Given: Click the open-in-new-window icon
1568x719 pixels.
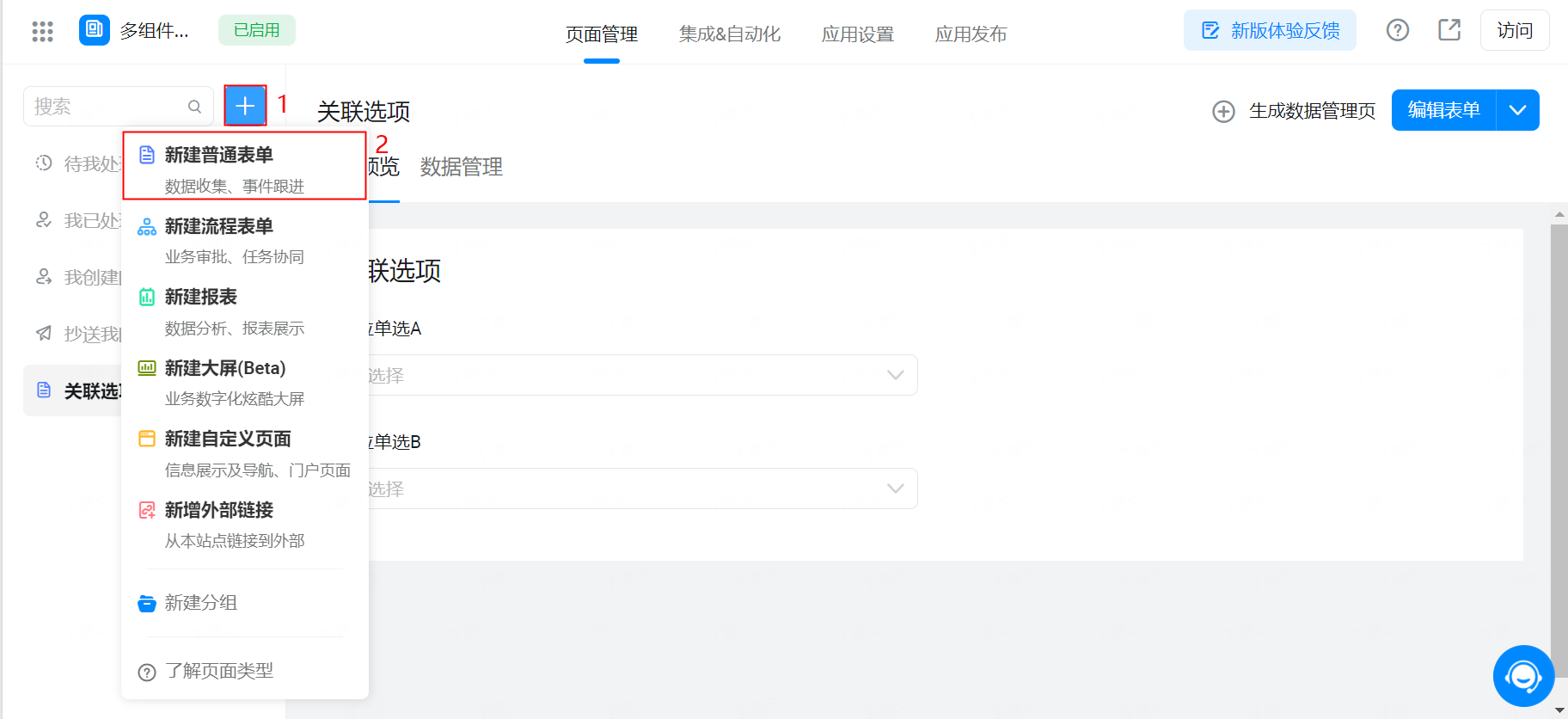Looking at the screenshot, I should (x=1449, y=30).
